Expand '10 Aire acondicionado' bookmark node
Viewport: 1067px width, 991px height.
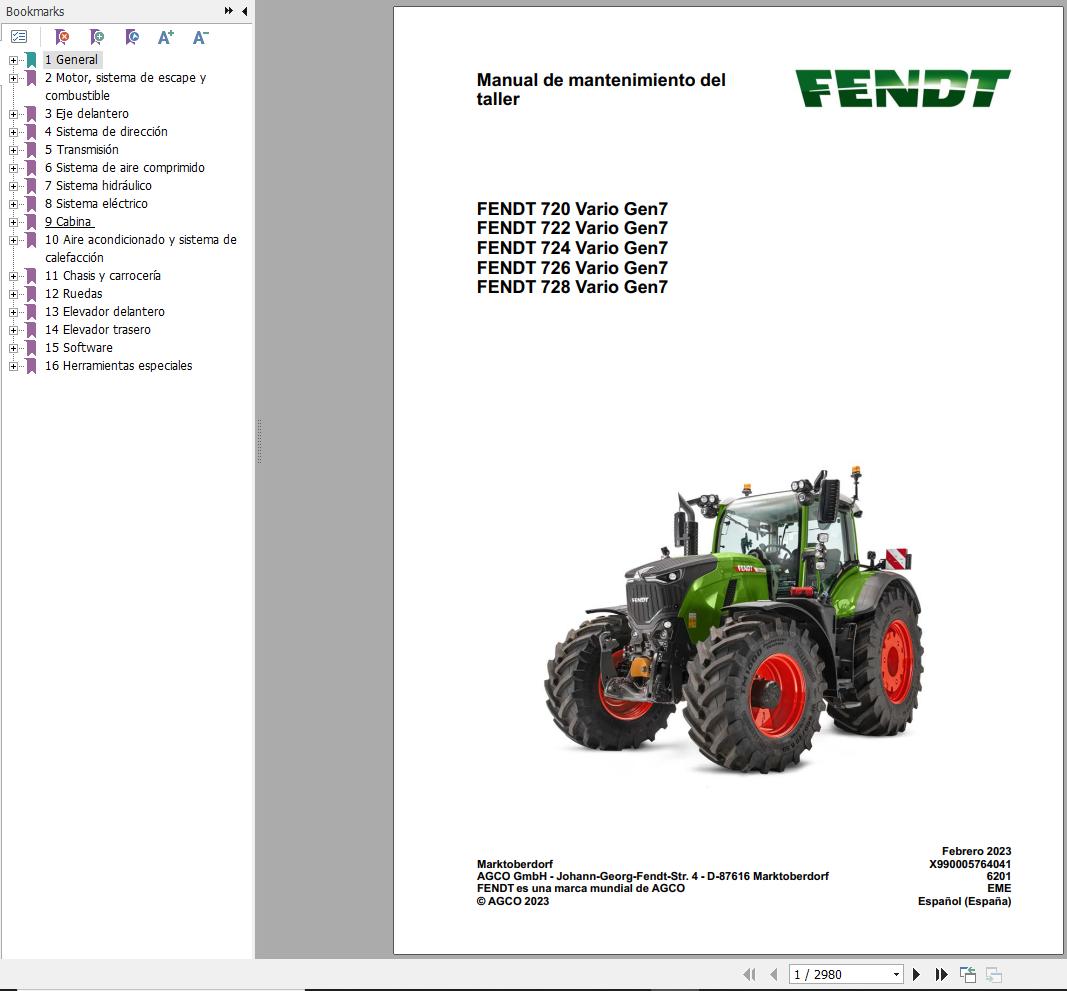(x=13, y=240)
